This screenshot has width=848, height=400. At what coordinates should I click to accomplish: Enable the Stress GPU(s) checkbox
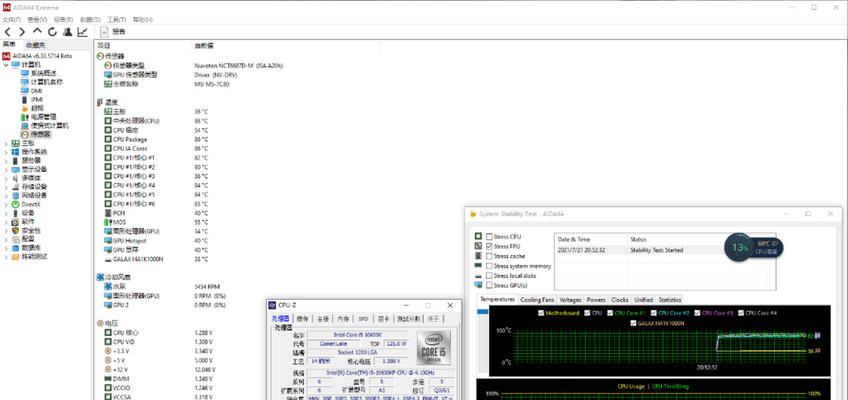[489, 285]
